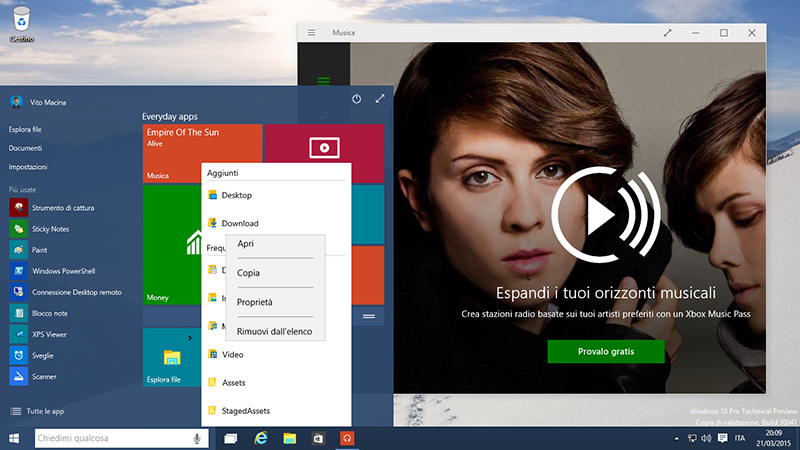The height and width of the screenshot is (450, 800).
Task: Launch Internet Explorer from taskbar
Action: pos(261,438)
